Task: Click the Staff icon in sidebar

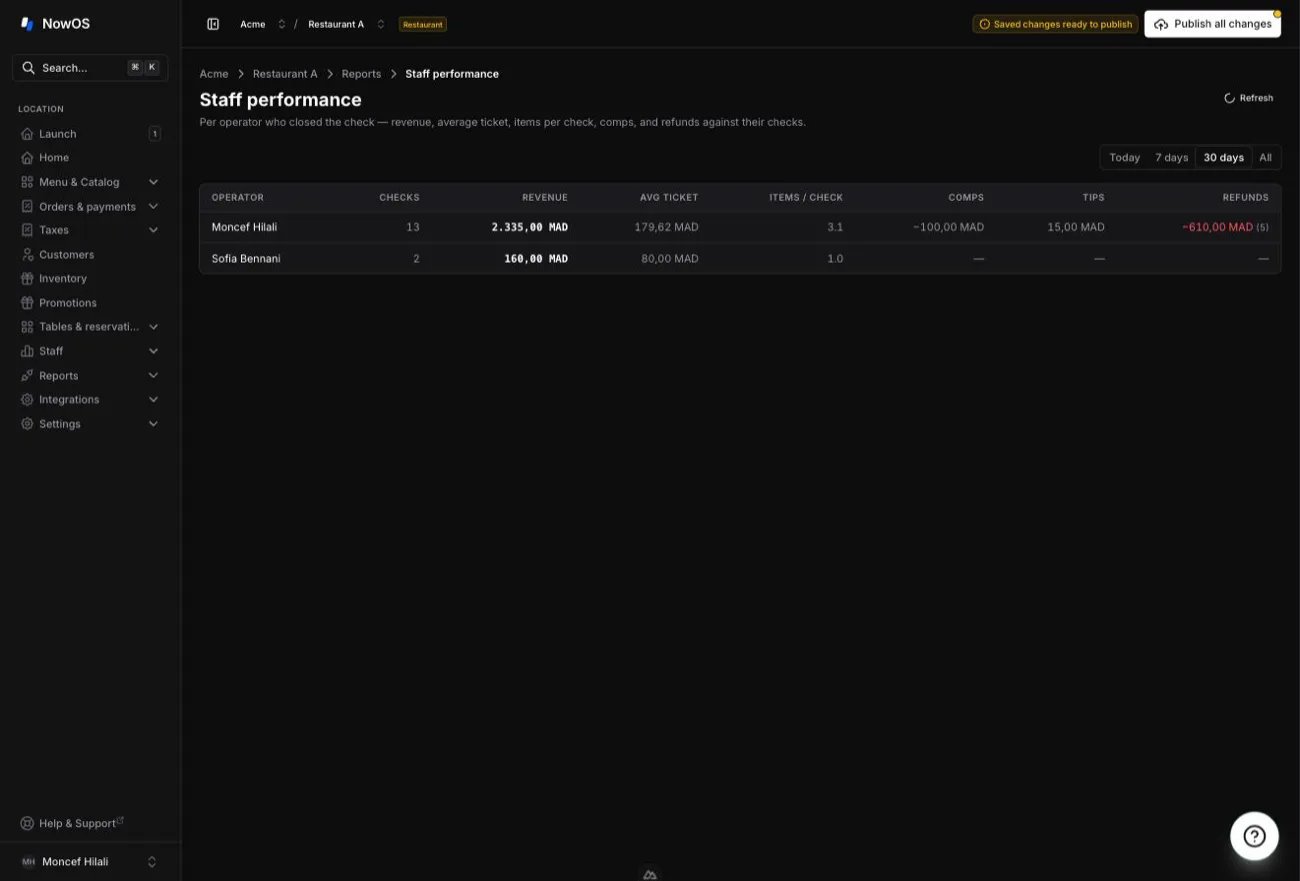Action: click(x=27, y=351)
